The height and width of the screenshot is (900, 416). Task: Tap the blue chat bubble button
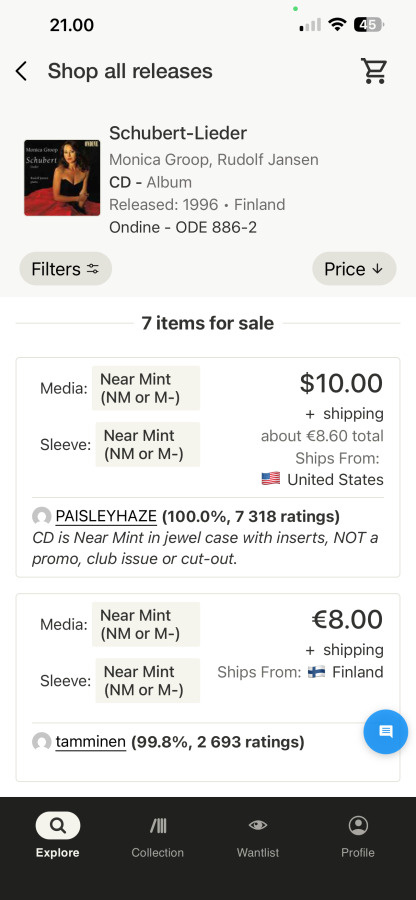[386, 731]
